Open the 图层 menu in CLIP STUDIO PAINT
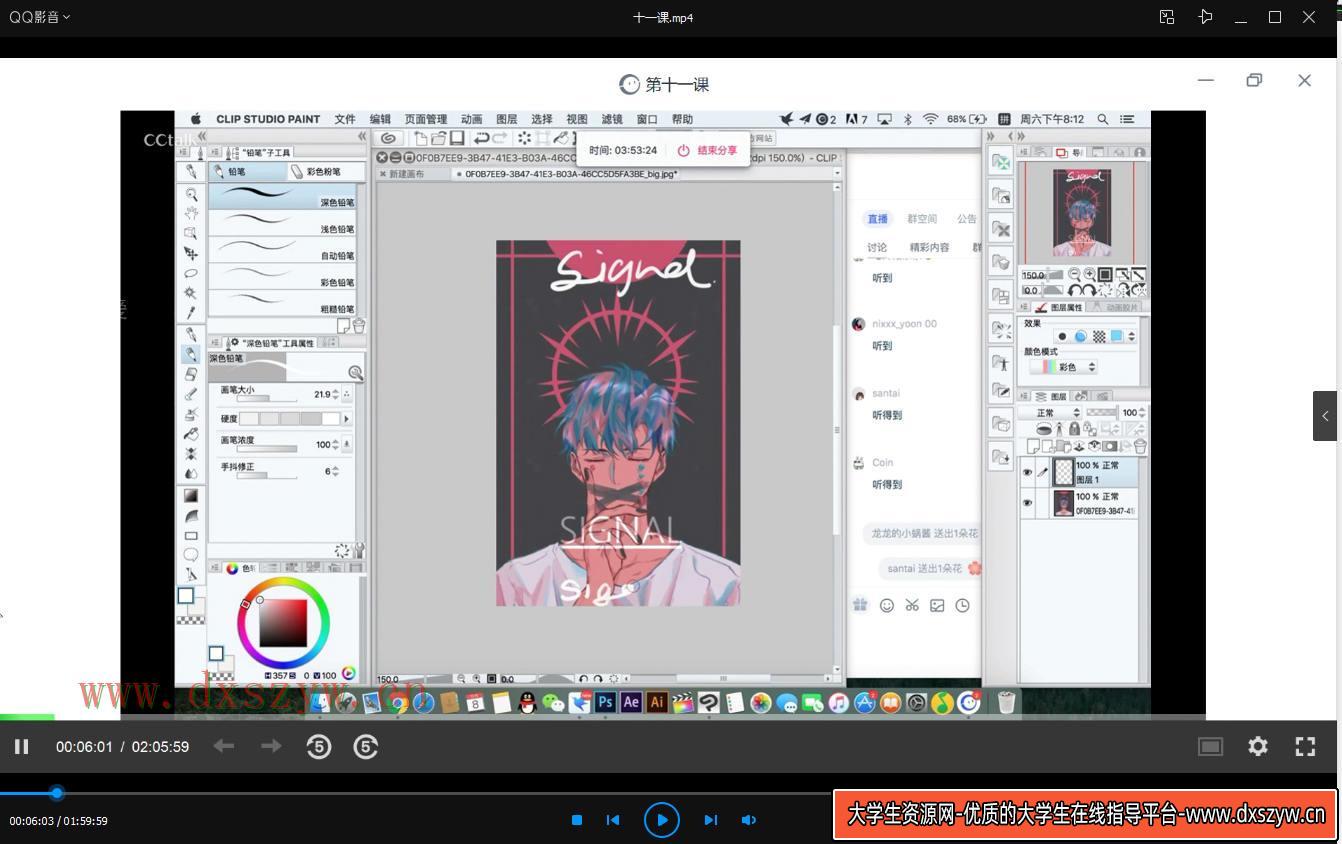The width and height of the screenshot is (1342, 844). (506, 119)
